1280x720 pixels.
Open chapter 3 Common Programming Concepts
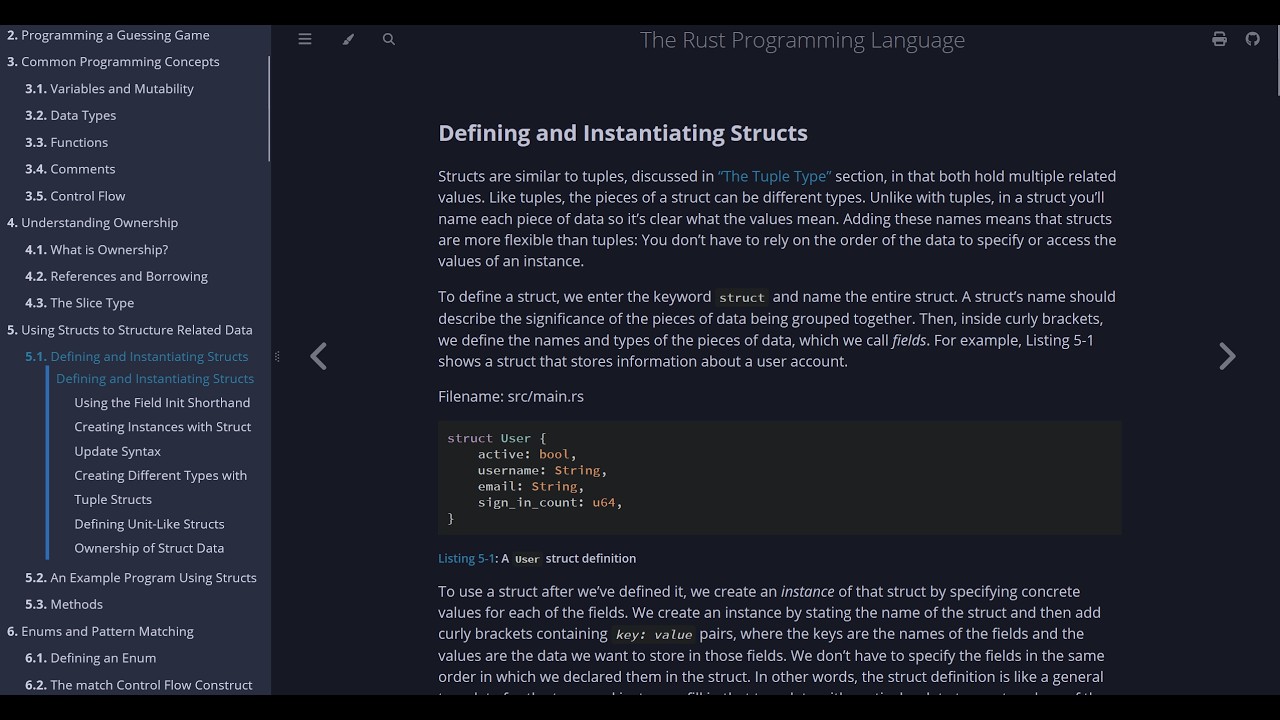click(113, 62)
